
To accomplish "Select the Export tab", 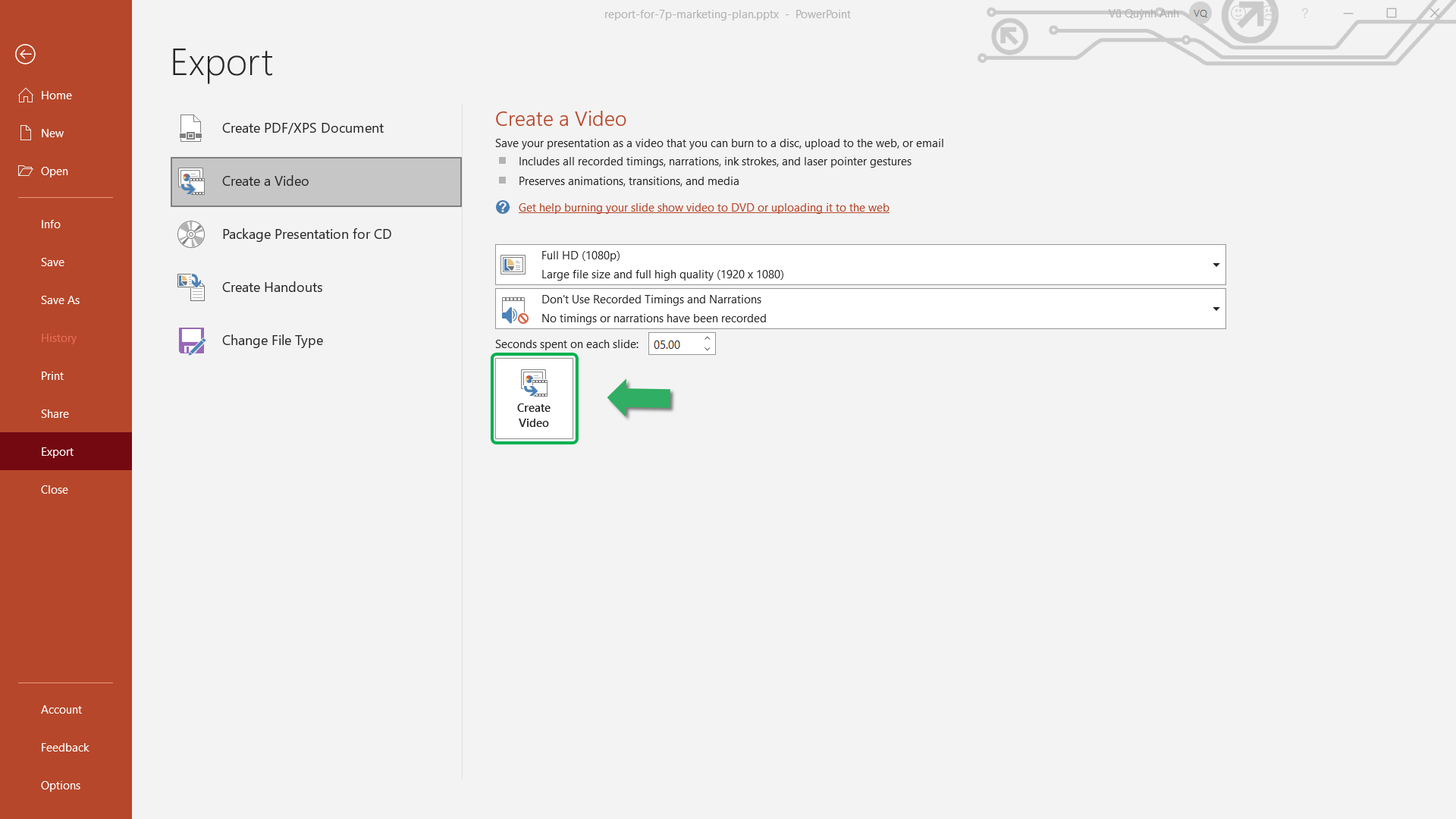I will (x=66, y=451).
